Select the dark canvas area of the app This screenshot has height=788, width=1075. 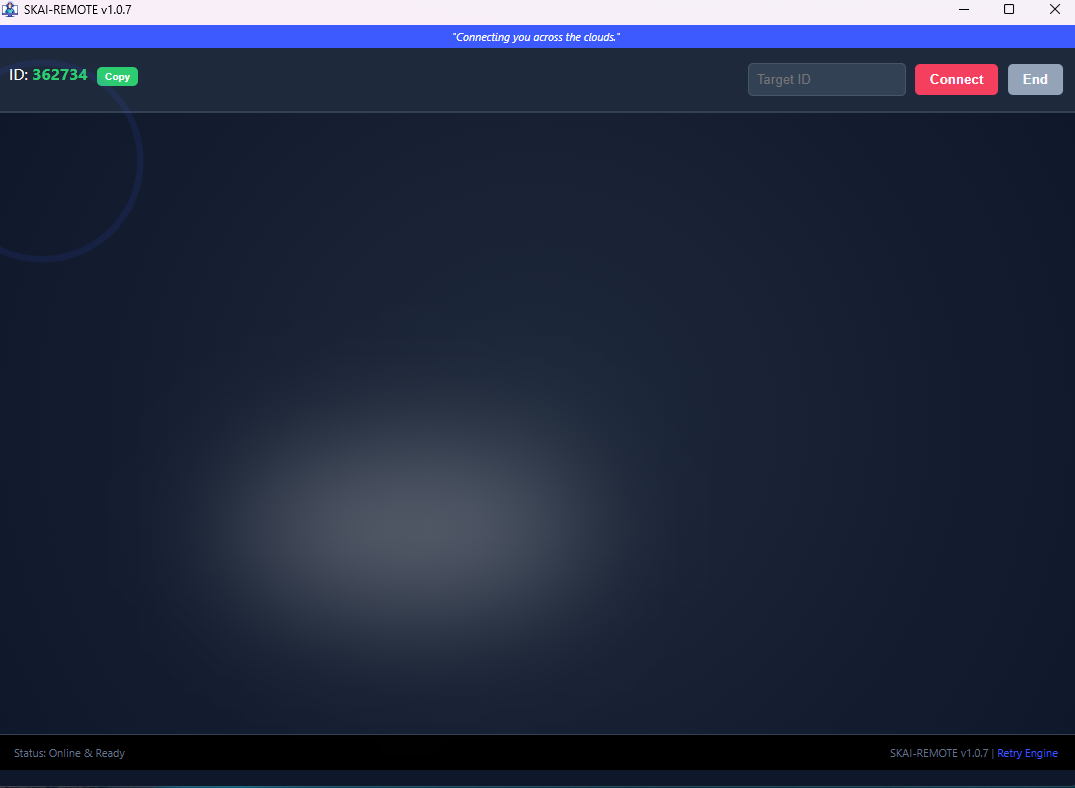(x=537, y=420)
